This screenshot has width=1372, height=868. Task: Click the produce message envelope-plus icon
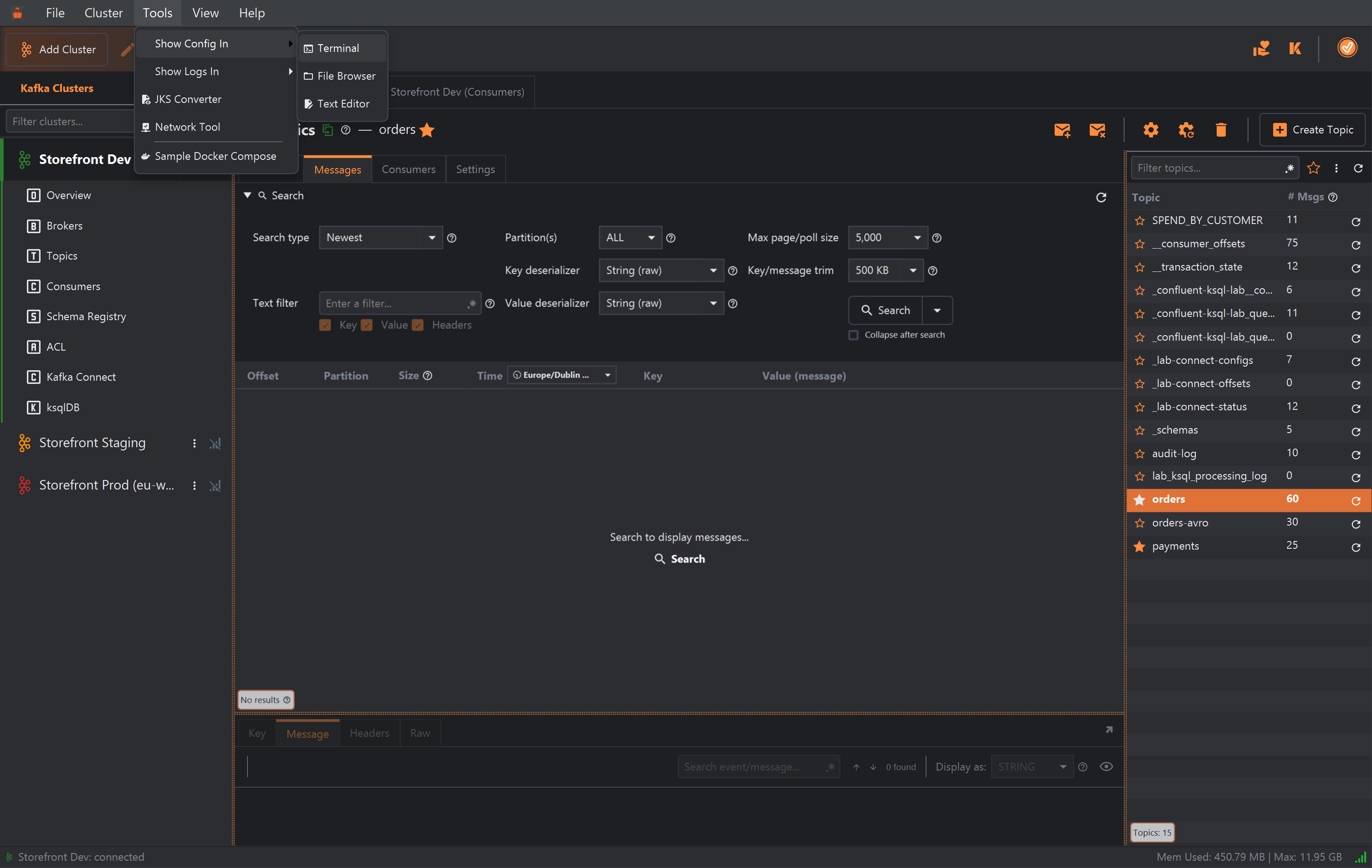[x=1062, y=130]
